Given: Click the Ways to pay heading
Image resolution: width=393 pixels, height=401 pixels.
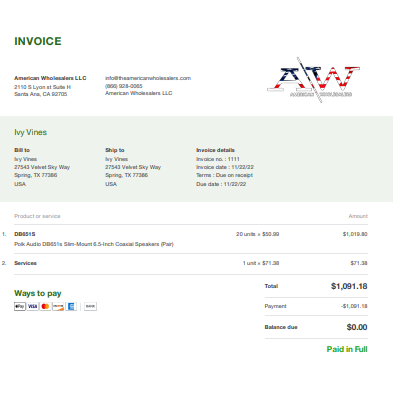Looking at the screenshot, I should coord(38,293).
